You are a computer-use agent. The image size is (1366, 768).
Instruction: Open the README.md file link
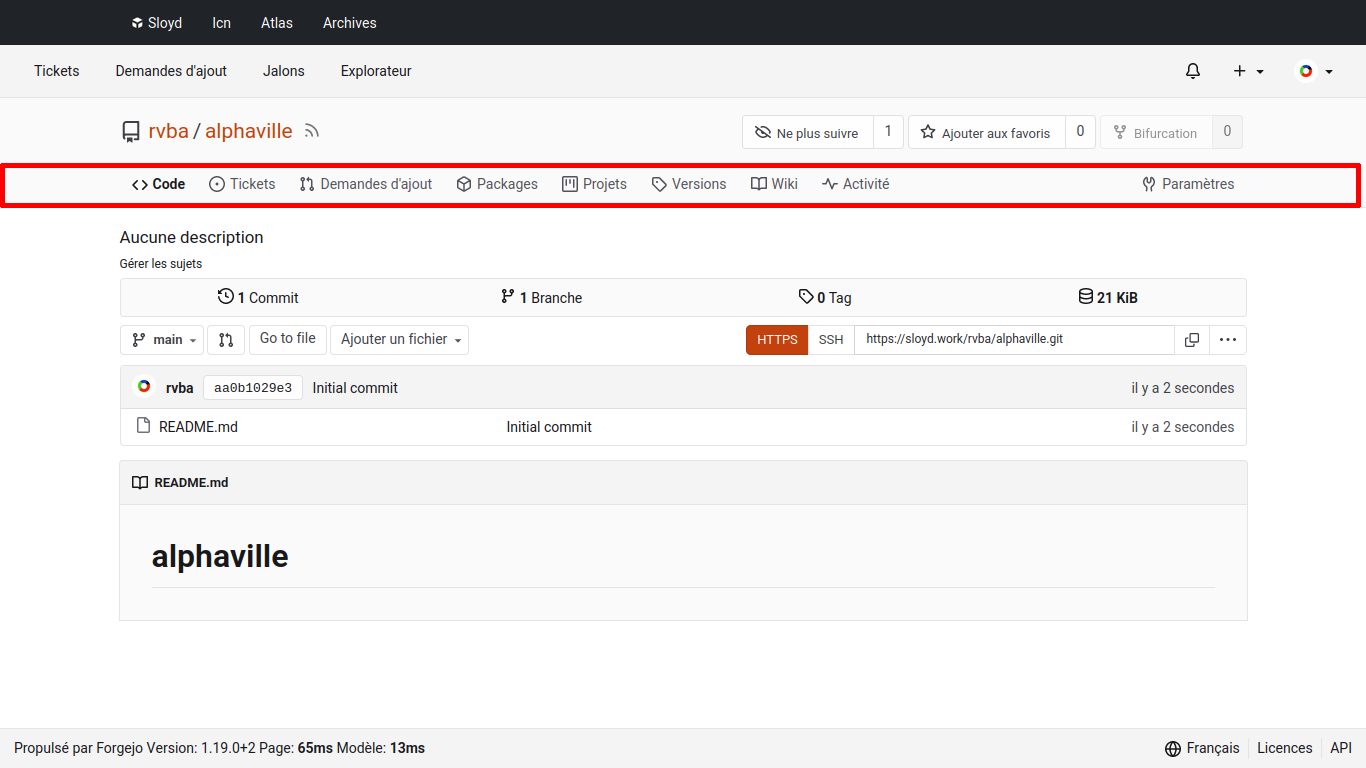click(198, 427)
